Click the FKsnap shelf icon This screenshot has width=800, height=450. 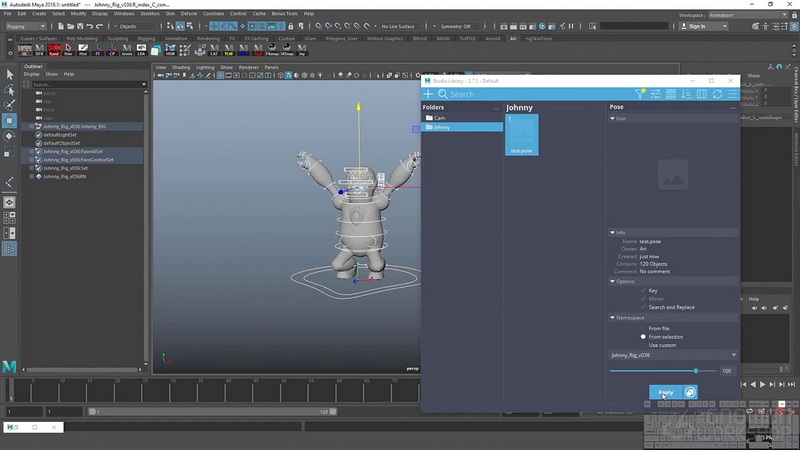(x=272, y=50)
